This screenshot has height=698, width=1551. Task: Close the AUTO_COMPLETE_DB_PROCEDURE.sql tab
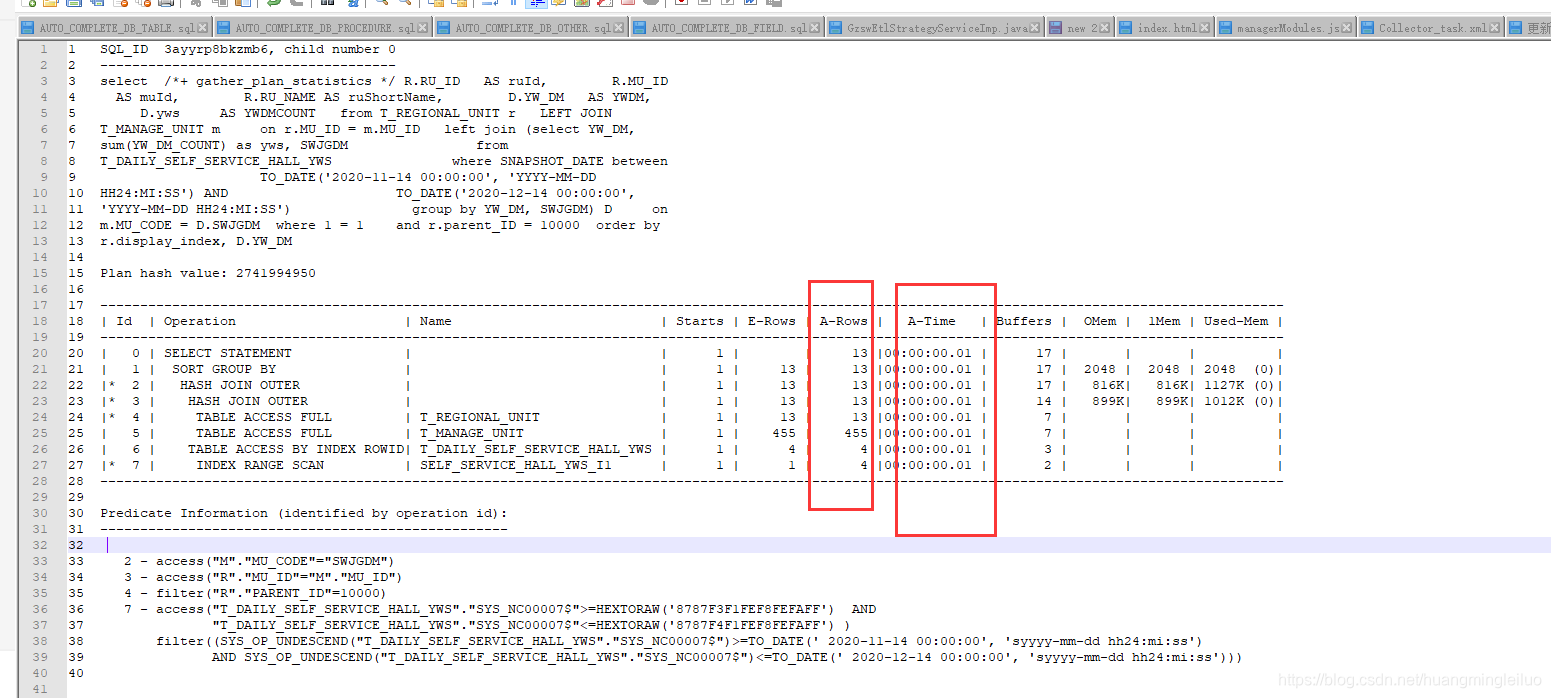(x=424, y=29)
